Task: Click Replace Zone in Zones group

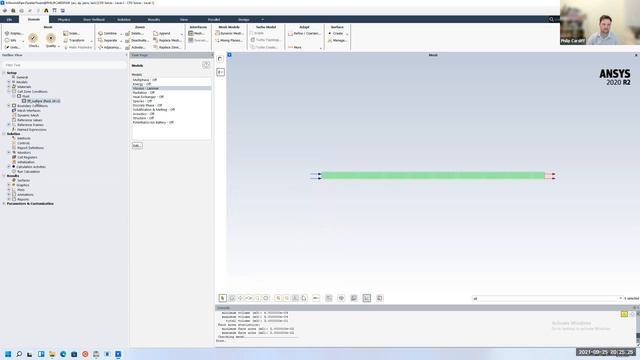Action: pyautogui.click(x=167, y=47)
